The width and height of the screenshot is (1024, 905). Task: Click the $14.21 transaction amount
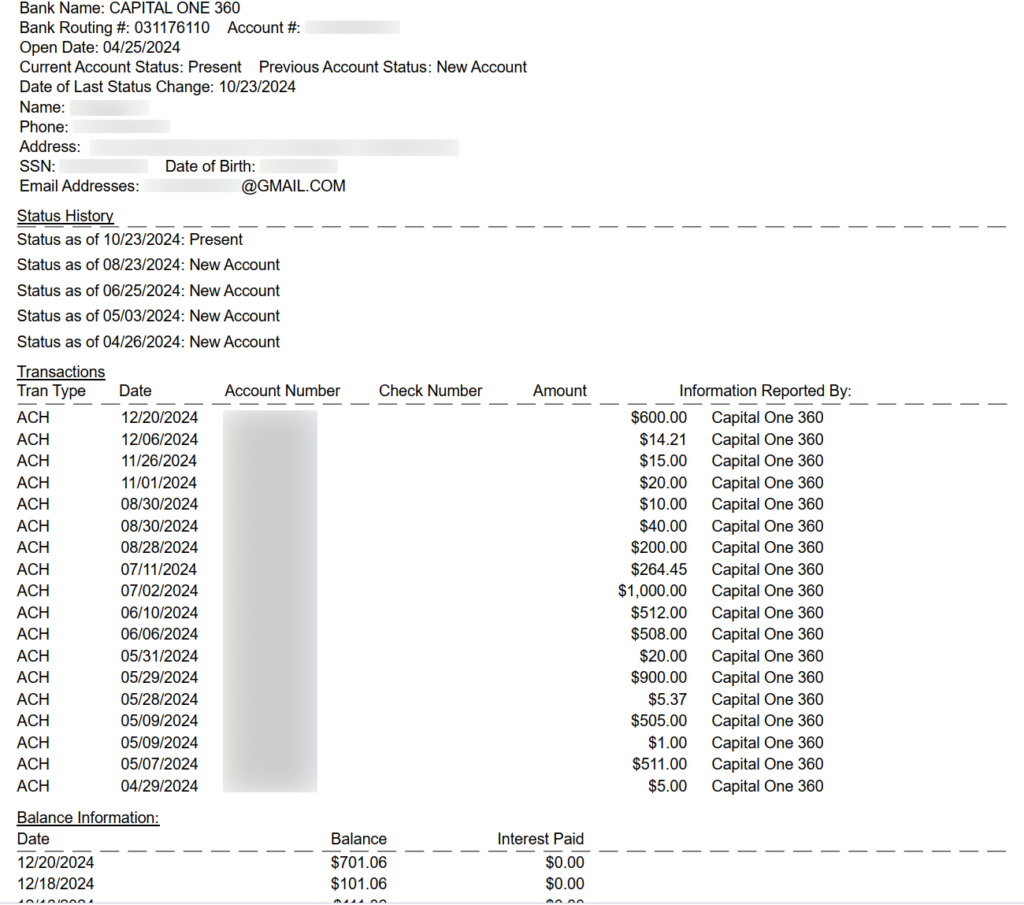click(663, 439)
